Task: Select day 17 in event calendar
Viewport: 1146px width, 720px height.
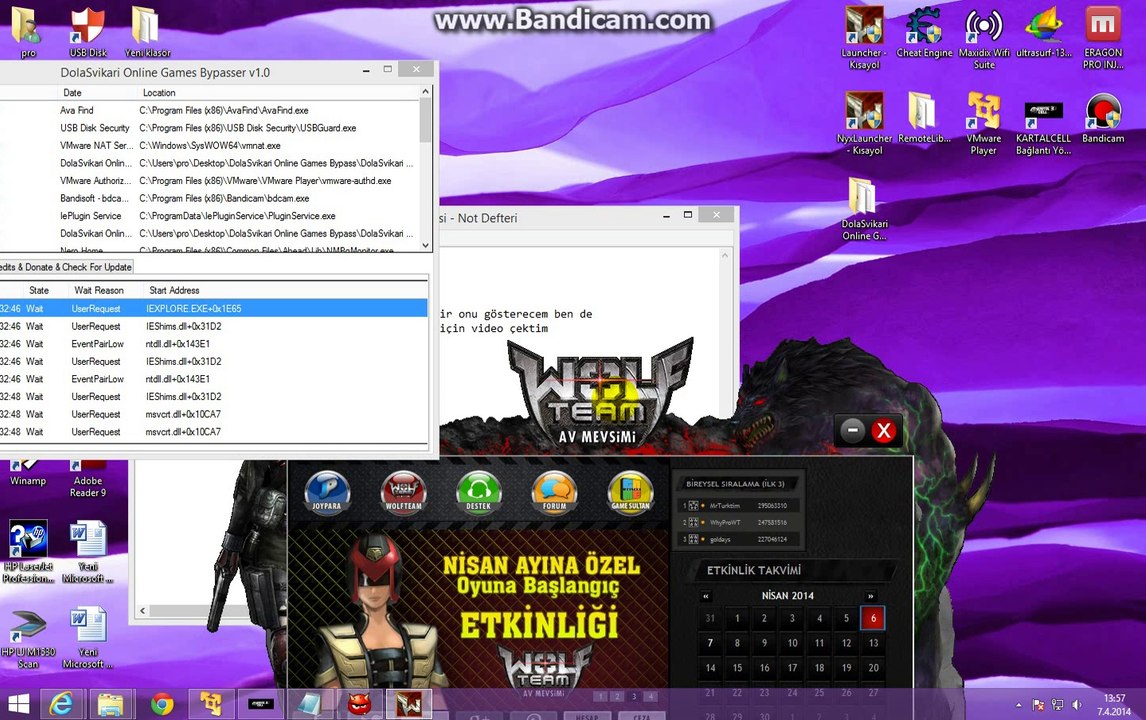Action: point(792,667)
